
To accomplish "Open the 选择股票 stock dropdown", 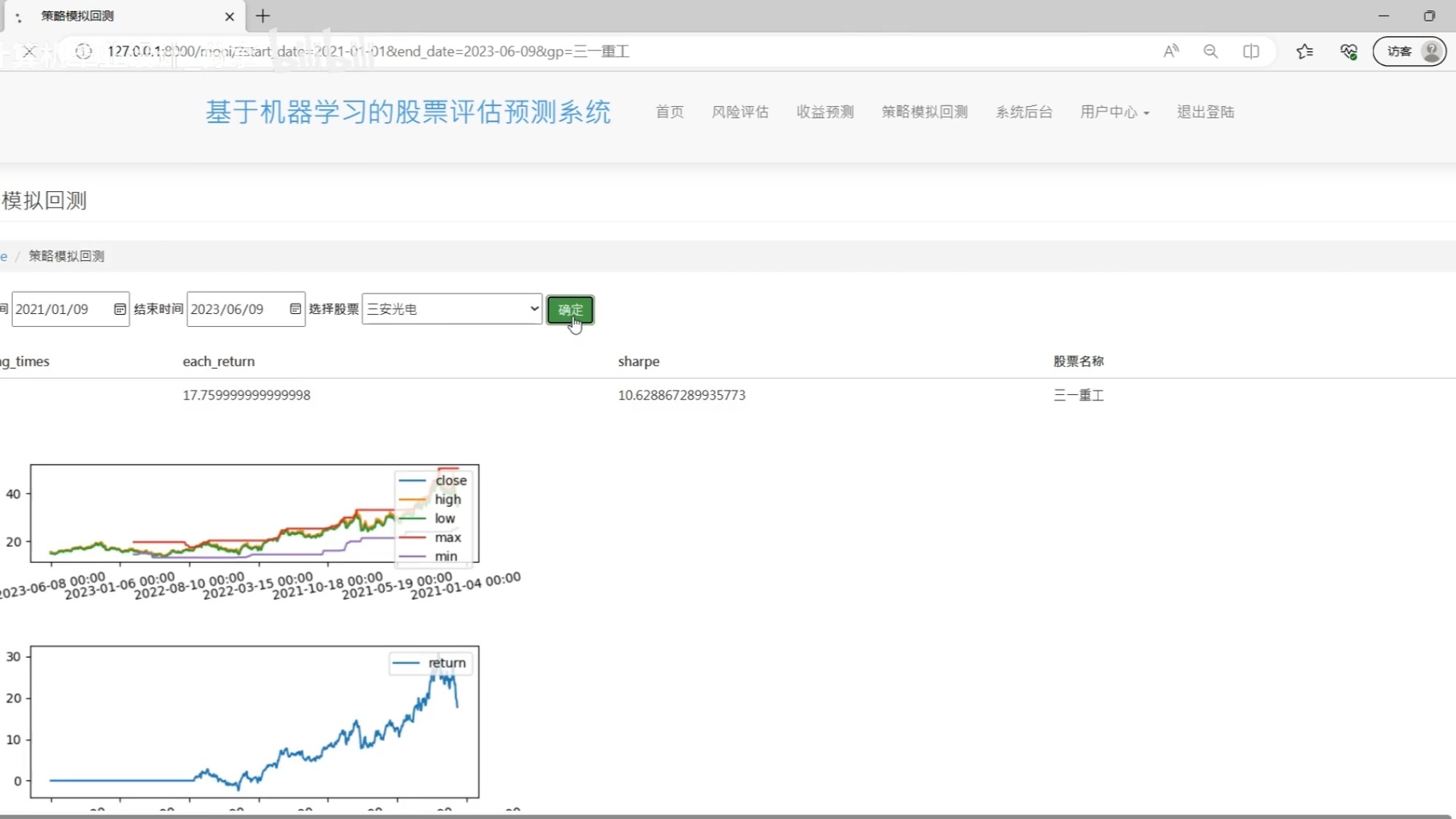I will [452, 309].
